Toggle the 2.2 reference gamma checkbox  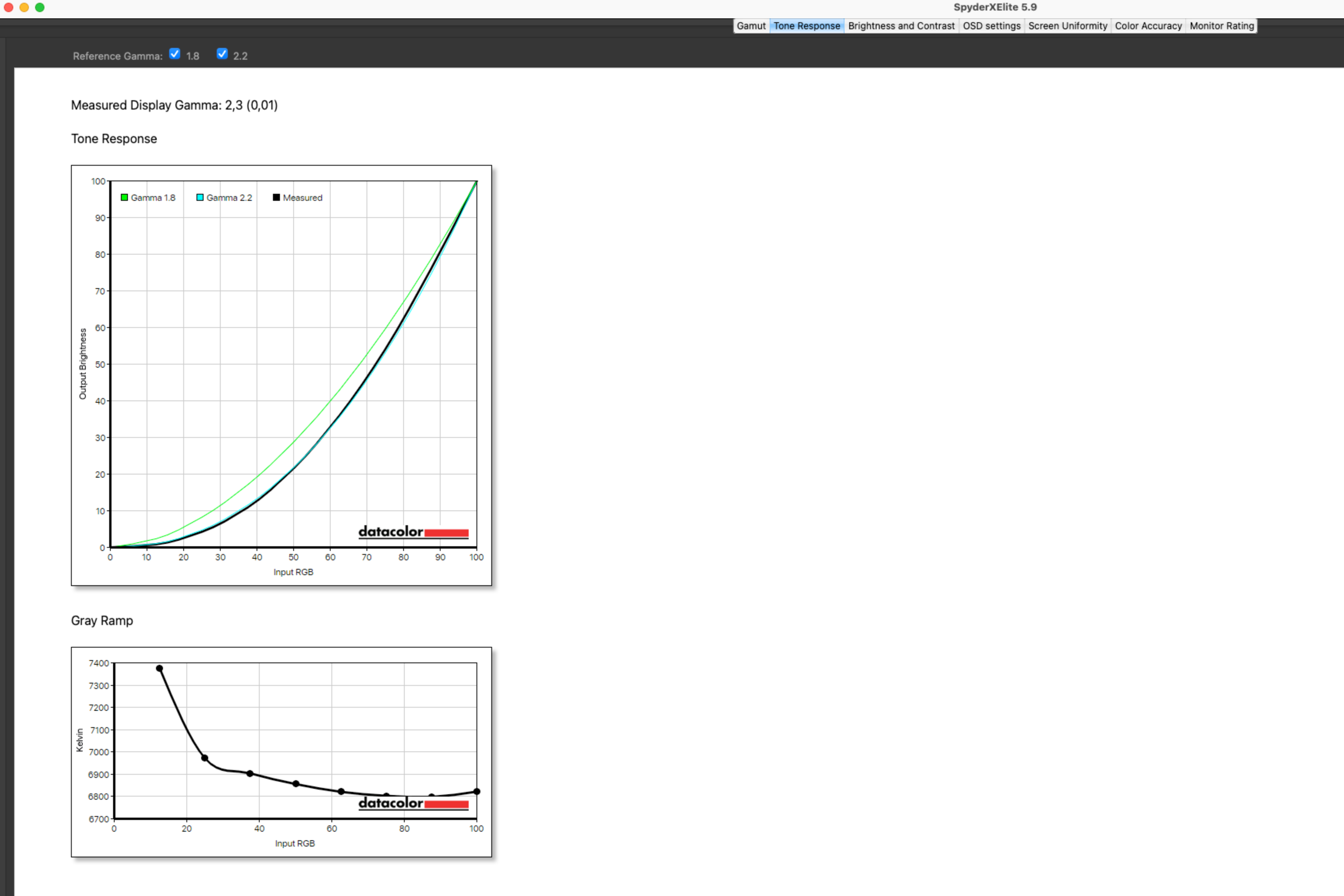[x=222, y=54]
